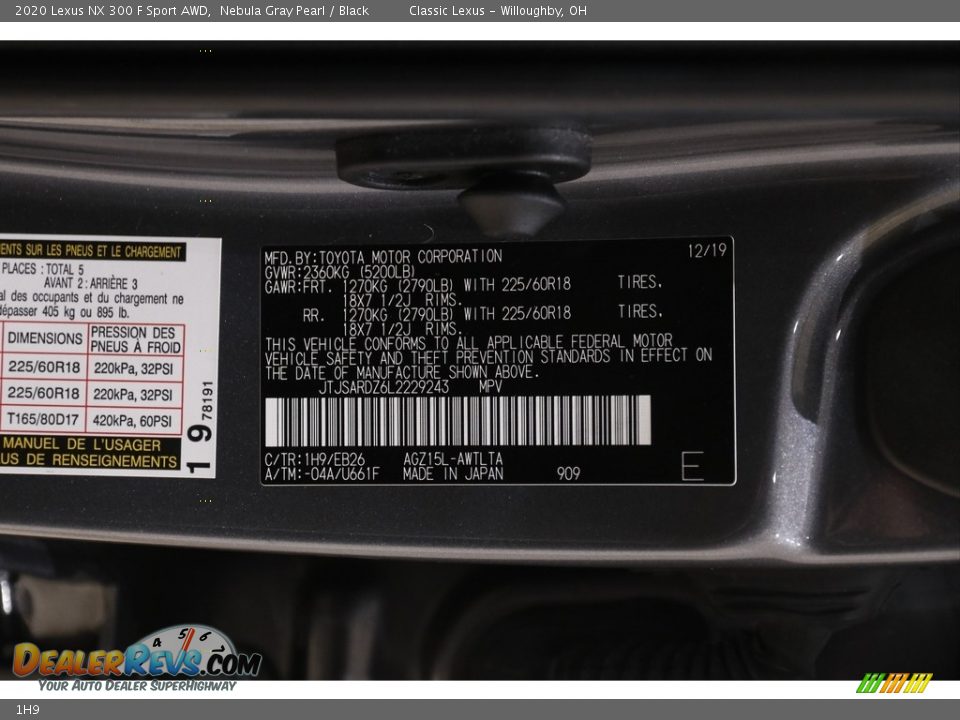Screen dimensions: 960x720
Task: Click the VIN "JTJSARDZ6L2229243"
Action: tap(384, 387)
